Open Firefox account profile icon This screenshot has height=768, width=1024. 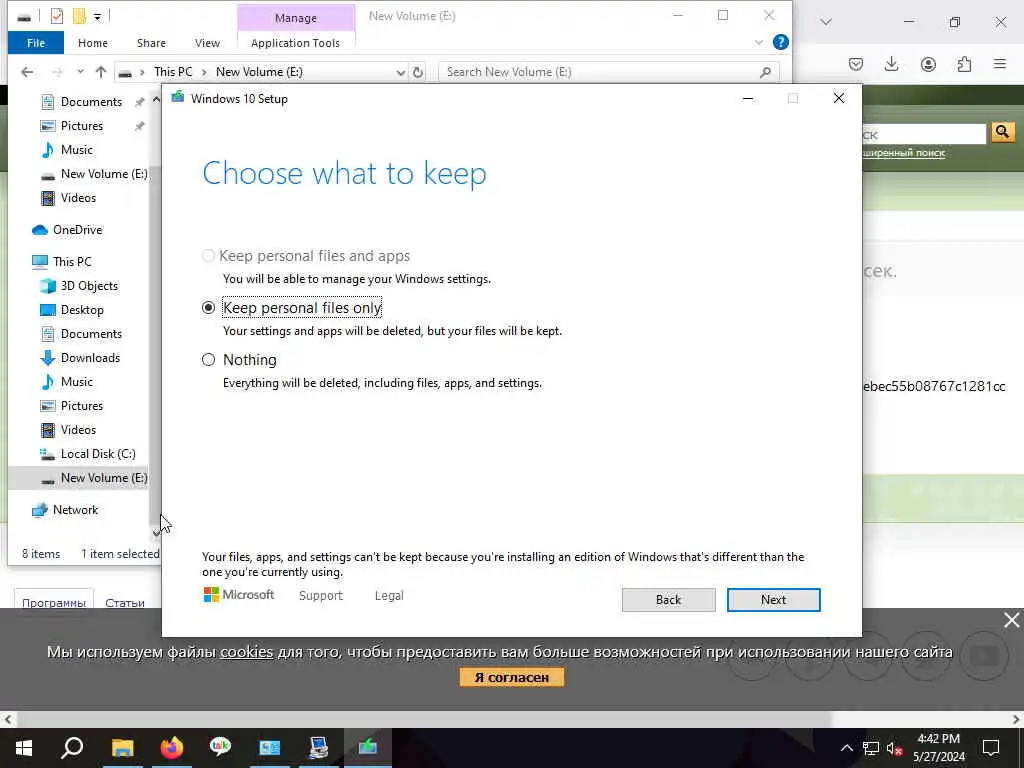928,64
